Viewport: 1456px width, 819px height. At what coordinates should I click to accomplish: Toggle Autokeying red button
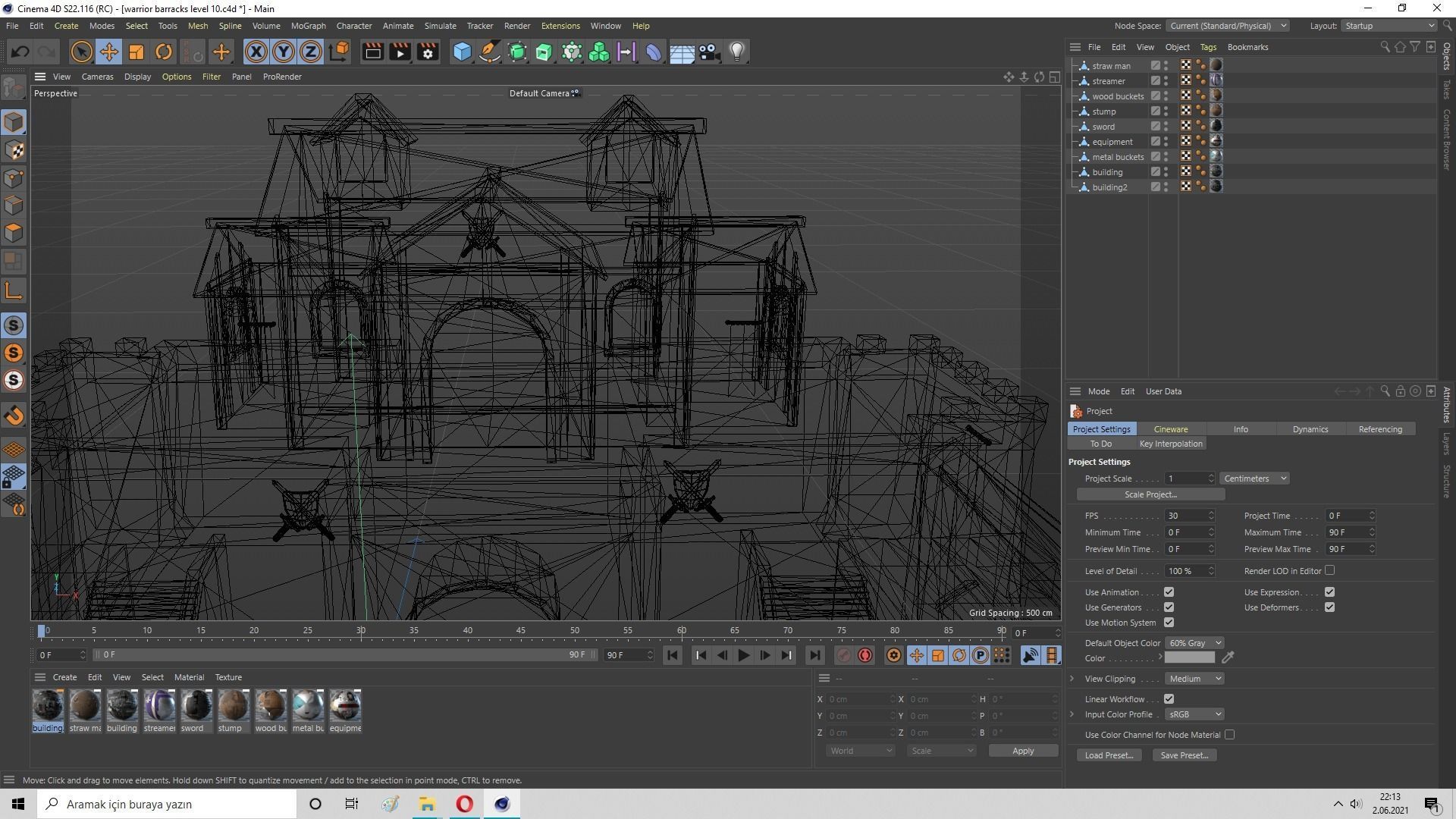tap(865, 655)
